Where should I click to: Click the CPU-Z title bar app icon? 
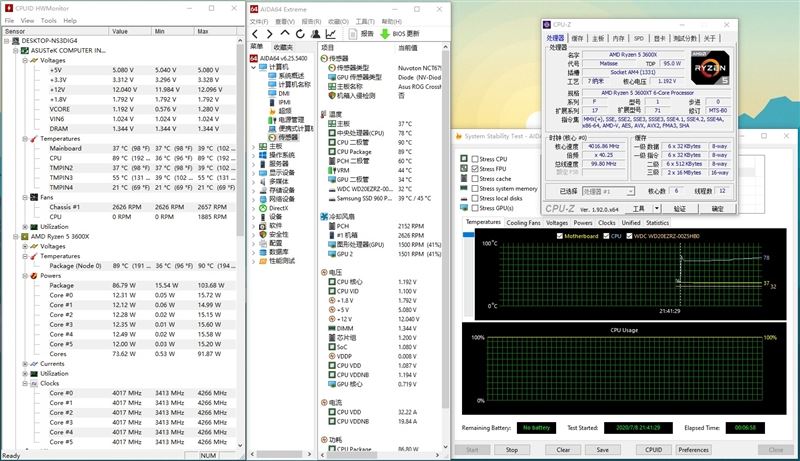tap(547, 24)
